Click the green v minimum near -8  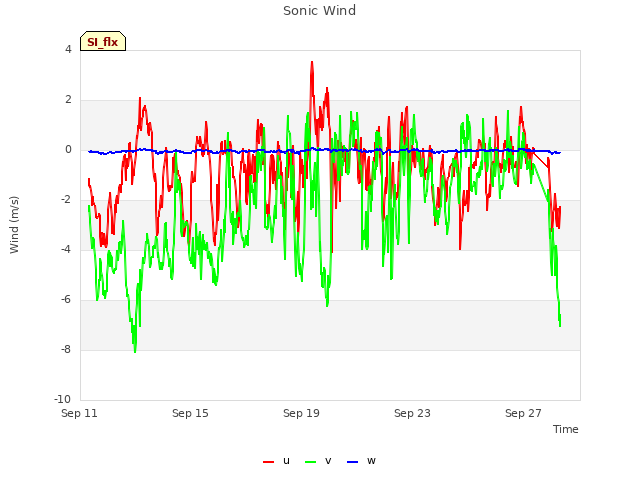point(135,351)
